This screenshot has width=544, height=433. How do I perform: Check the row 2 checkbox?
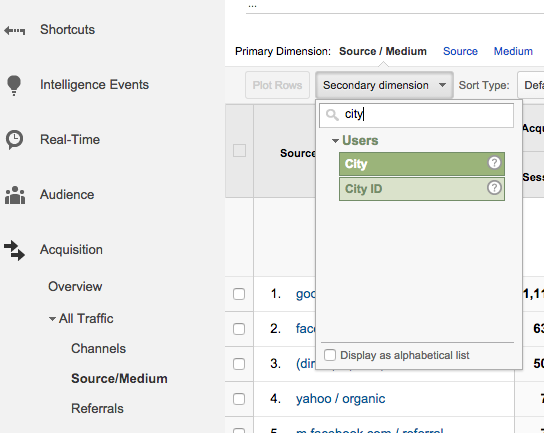pos(239,329)
